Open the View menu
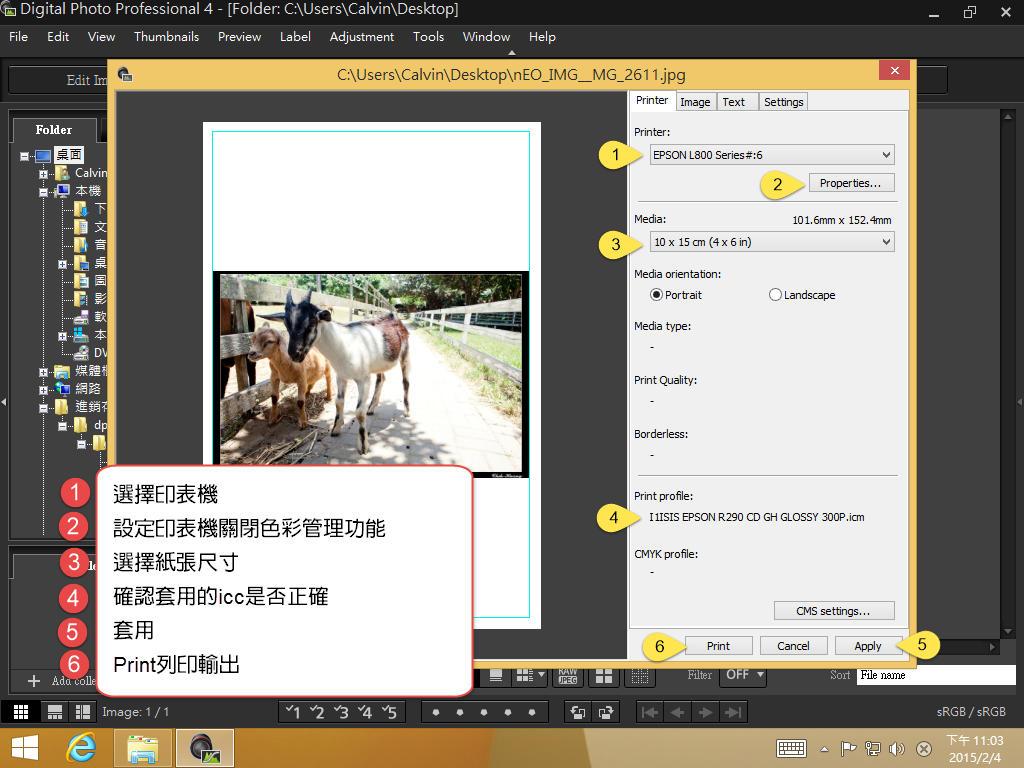This screenshot has height=768, width=1024. click(101, 37)
